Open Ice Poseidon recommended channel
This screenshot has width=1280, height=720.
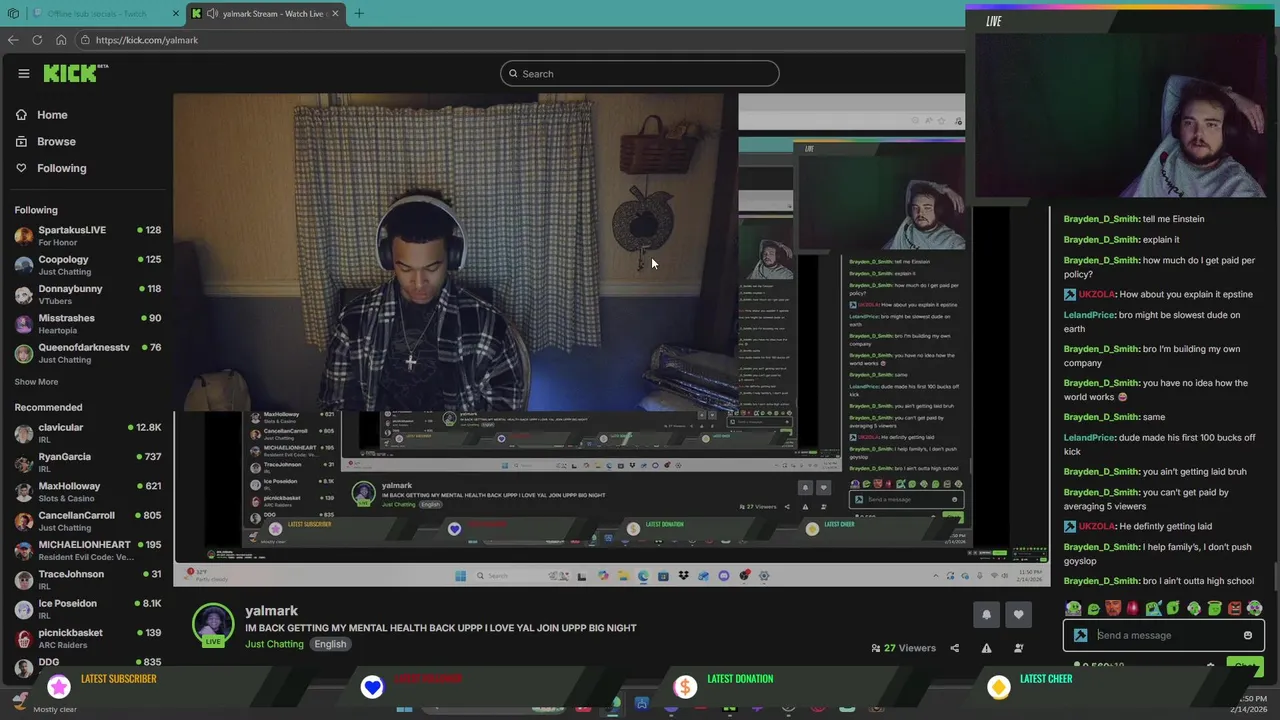88,608
